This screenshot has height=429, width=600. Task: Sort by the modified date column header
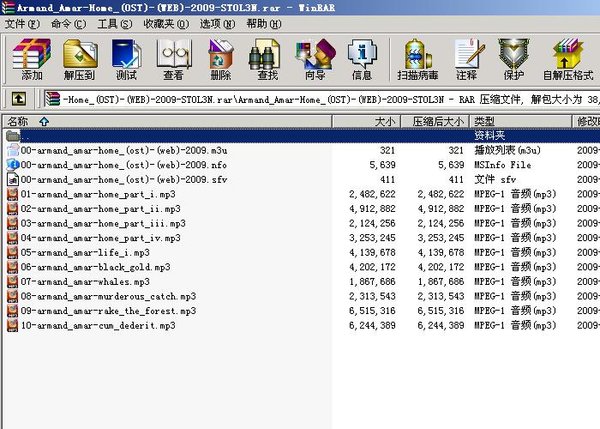tap(586, 121)
